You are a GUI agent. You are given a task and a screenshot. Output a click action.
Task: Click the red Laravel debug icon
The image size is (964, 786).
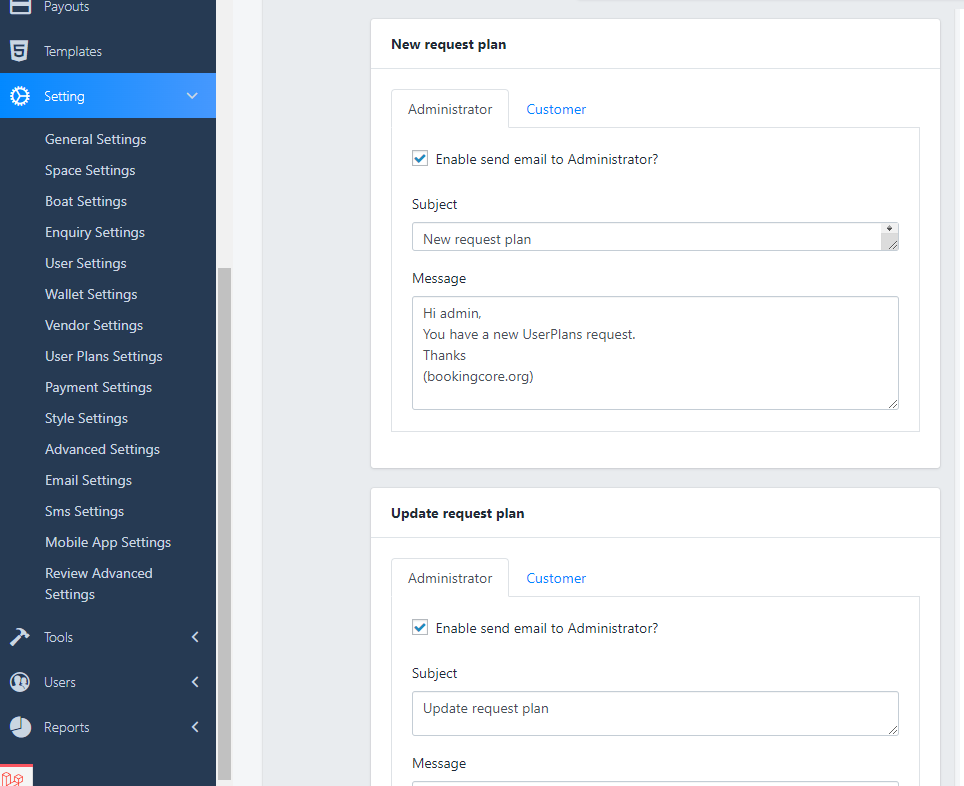coord(14,778)
